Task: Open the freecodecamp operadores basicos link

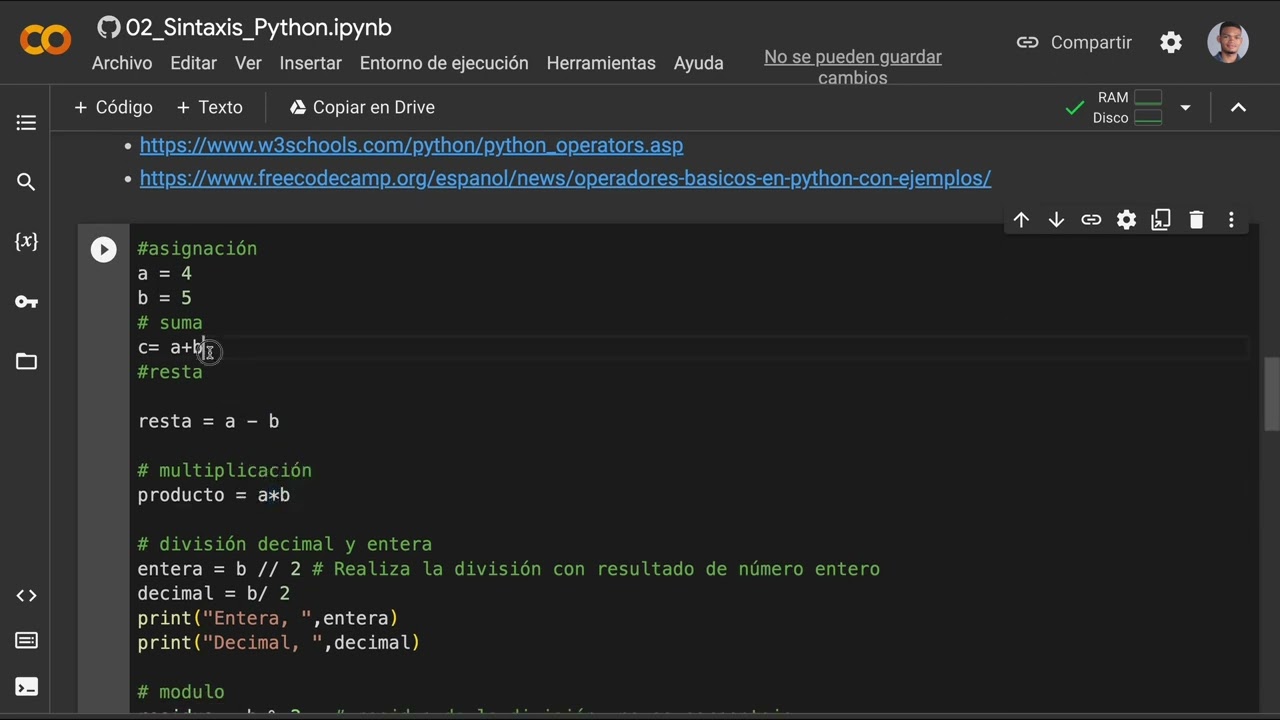Action: click(x=565, y=178)
